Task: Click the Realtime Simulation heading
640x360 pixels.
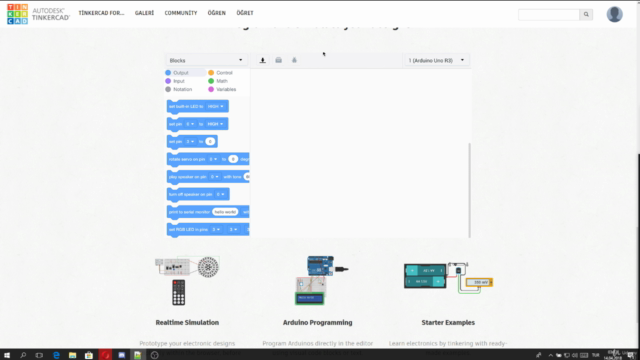Action: tap(187, 322)
